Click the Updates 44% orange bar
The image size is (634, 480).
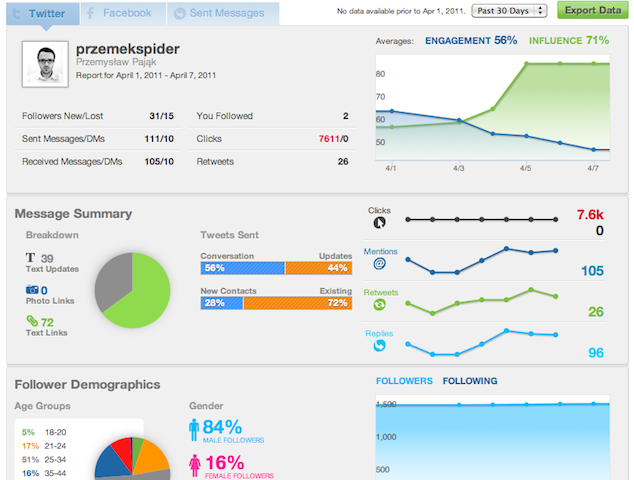pyautogui.click(x=319, y=268)
